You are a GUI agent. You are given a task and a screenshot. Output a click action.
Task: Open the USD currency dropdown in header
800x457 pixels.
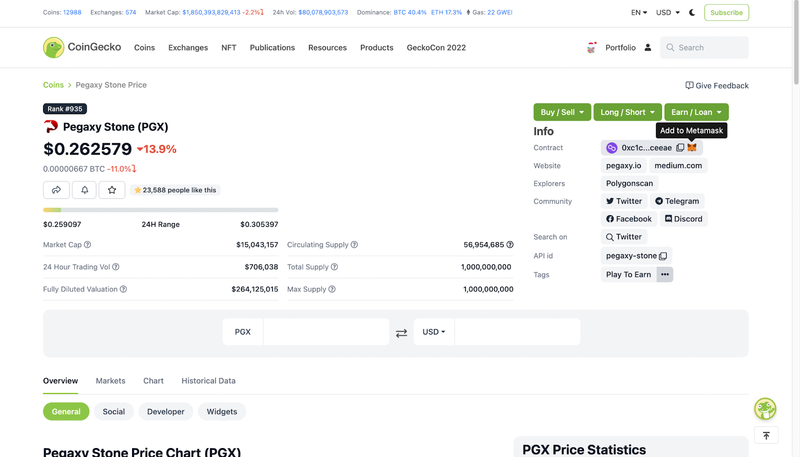tap(668, 12)
